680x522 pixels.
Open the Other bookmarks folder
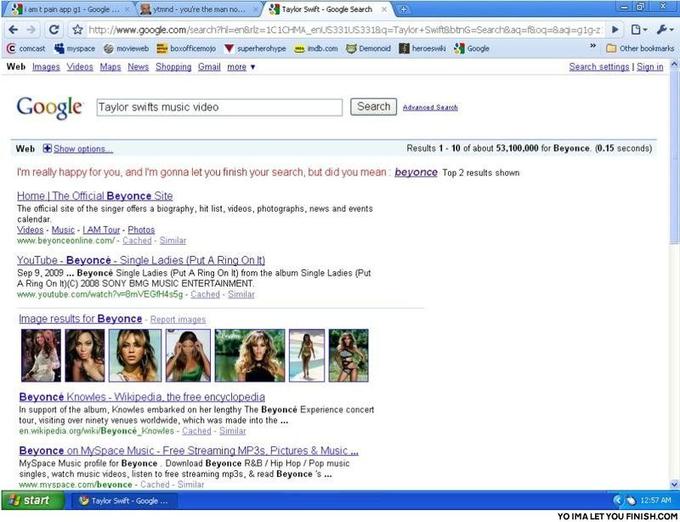[x=640, y=49]
